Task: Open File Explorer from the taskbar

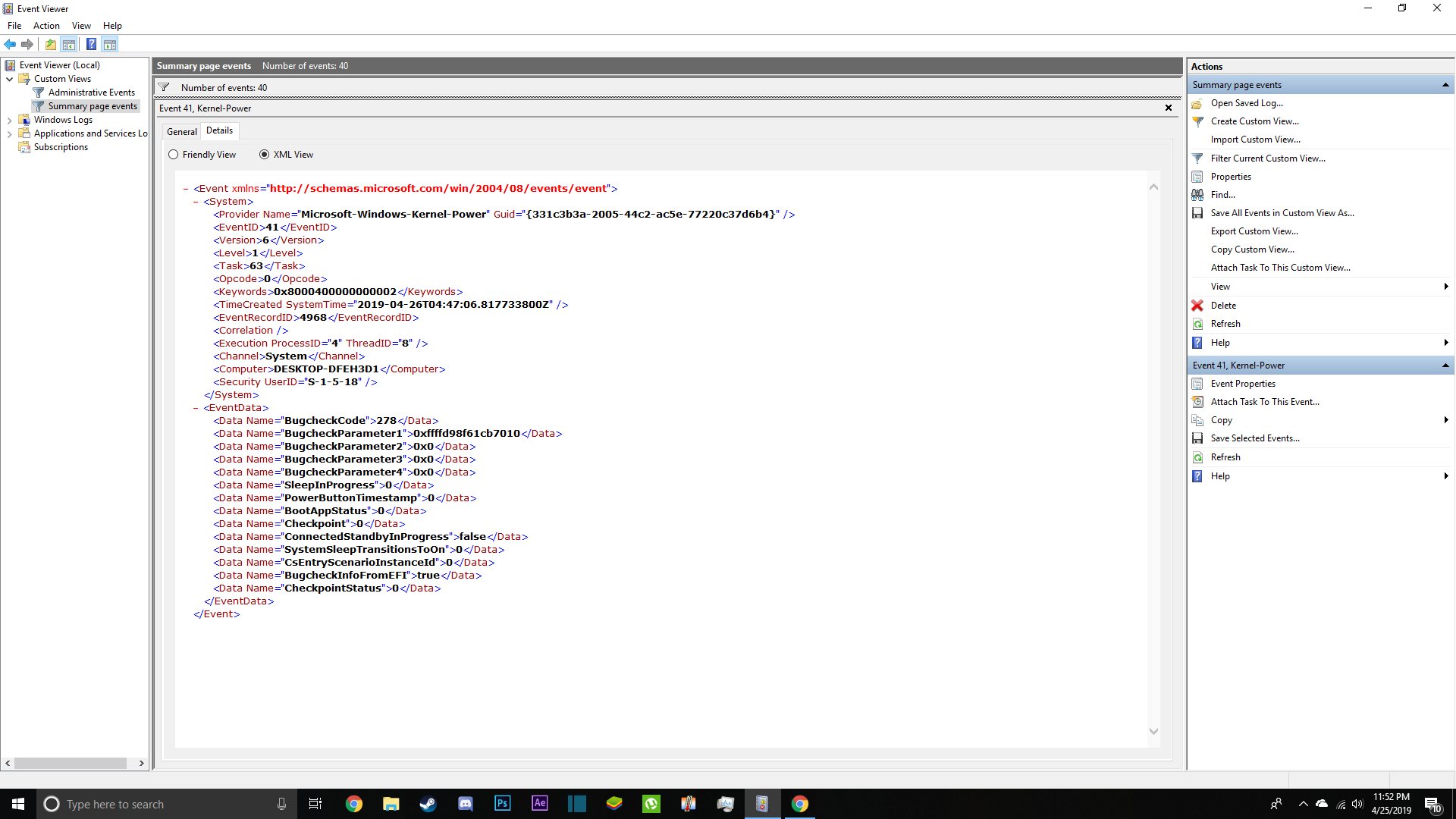Action: point(391,804)
